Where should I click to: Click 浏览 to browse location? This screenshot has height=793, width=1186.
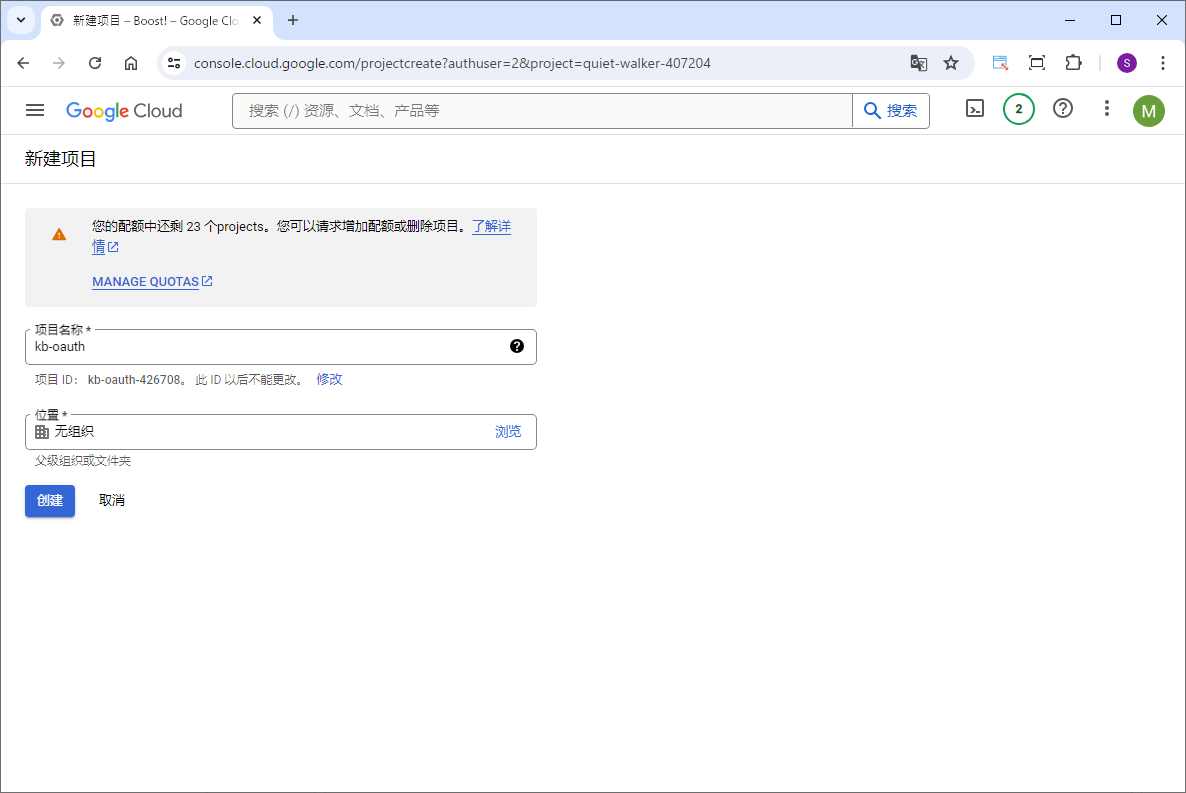508,432
